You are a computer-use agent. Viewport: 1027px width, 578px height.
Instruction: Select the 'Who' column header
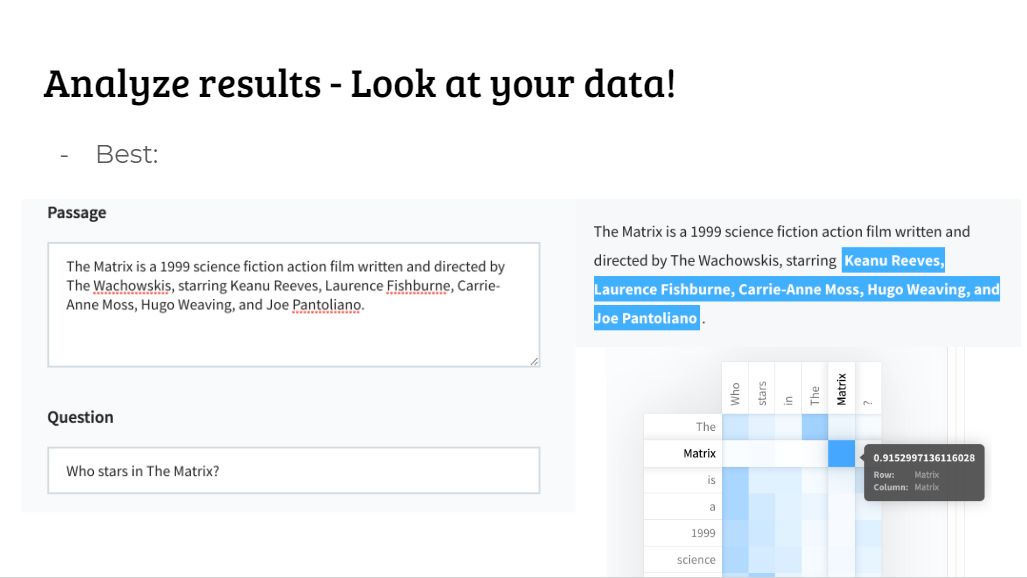735,391
